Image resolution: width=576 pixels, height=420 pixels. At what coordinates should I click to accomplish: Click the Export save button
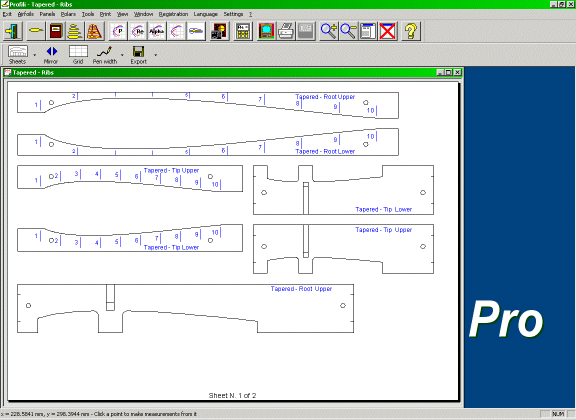click(138, 55)
